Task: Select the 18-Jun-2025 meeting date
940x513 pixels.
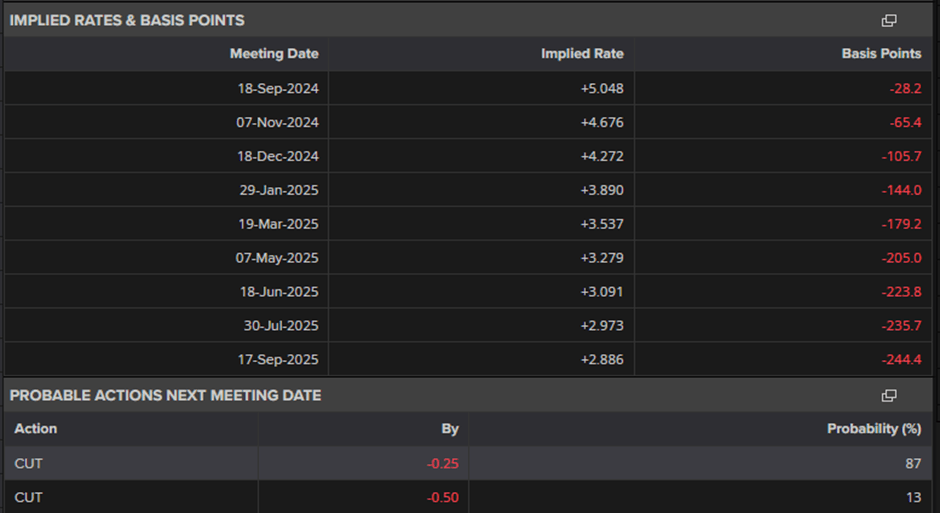Action: 278,292
